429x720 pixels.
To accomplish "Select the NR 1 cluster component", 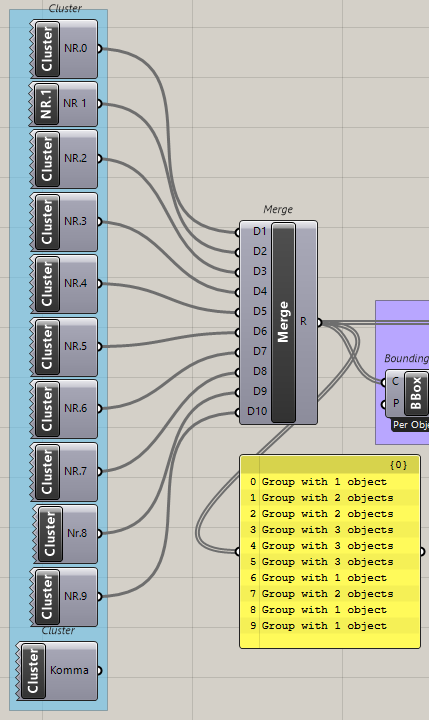I will [x=64, y=104].
